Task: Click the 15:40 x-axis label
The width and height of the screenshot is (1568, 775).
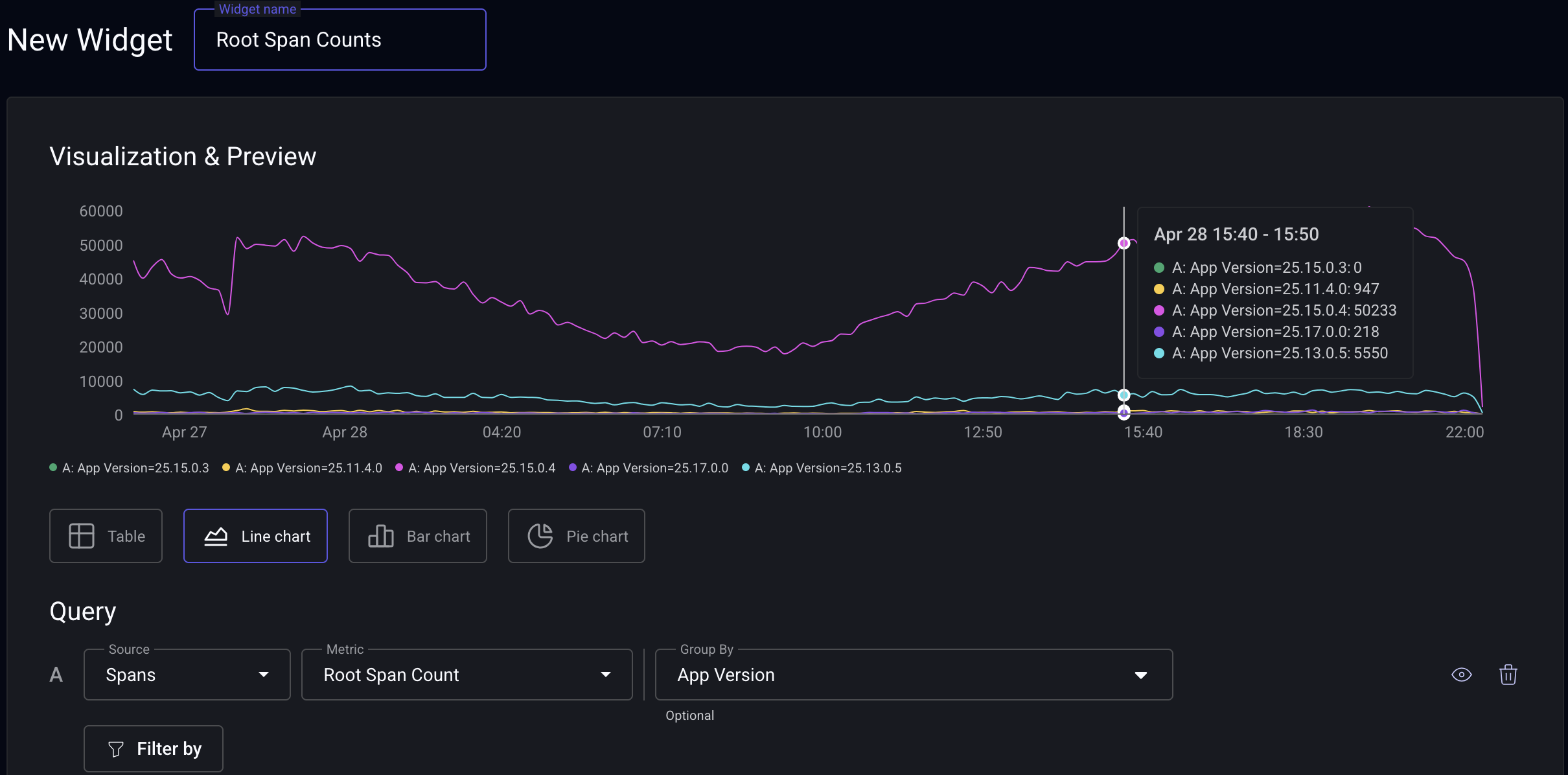Action: (1143, 432)
